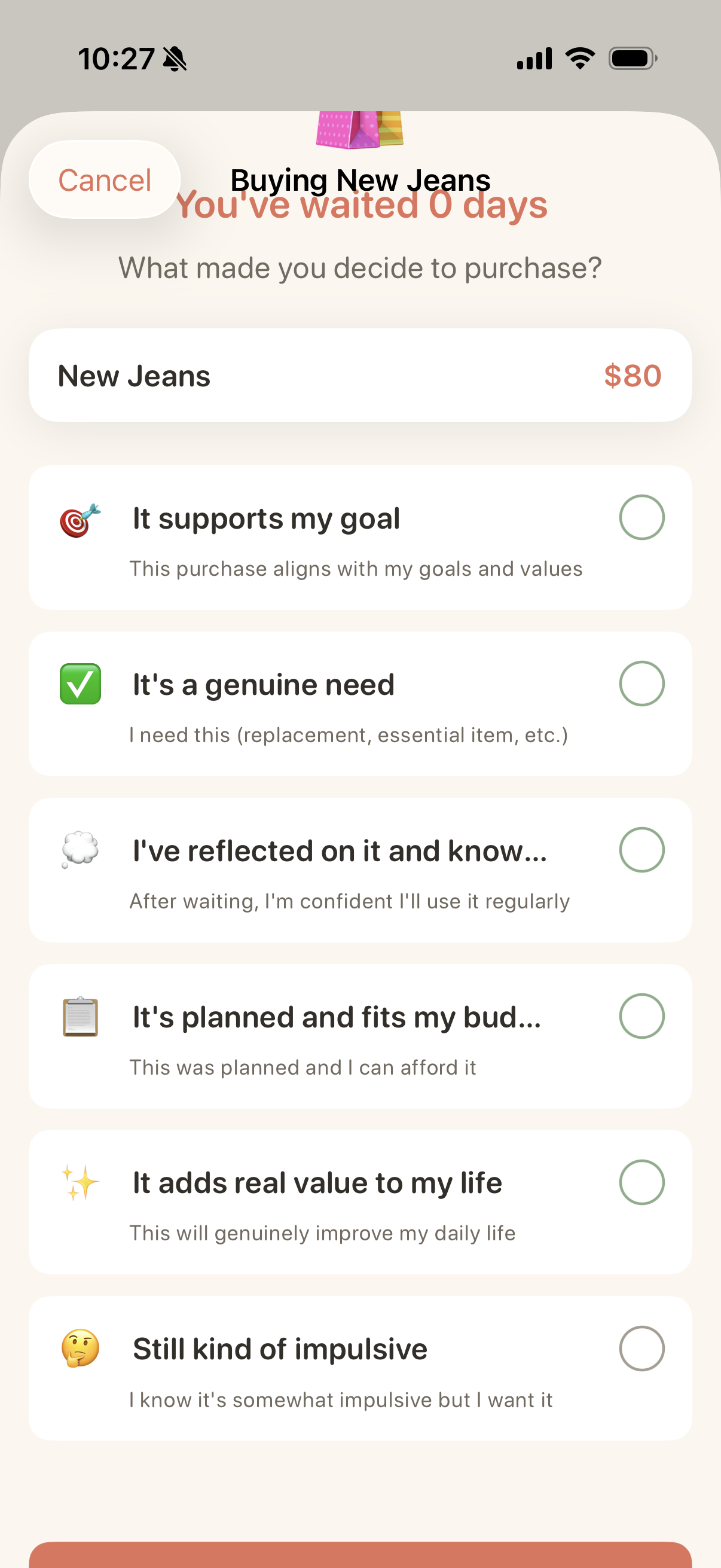Tap the shopping bags icon at top
This screenshot has height=1568, width=721.
tap(359, 129)
